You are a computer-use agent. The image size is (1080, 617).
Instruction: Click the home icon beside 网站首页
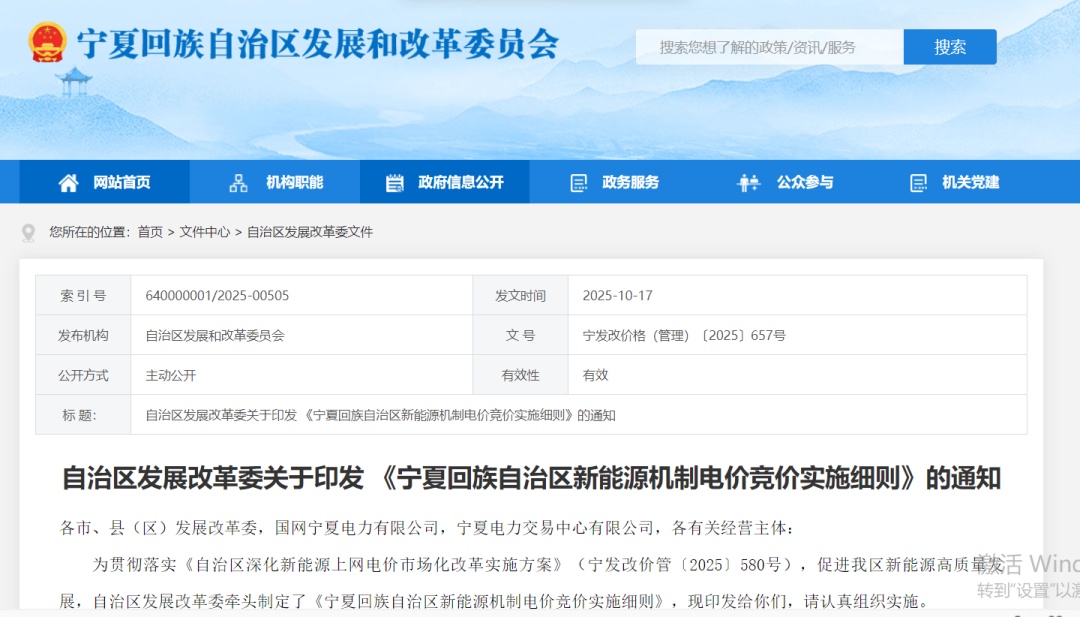68,183
